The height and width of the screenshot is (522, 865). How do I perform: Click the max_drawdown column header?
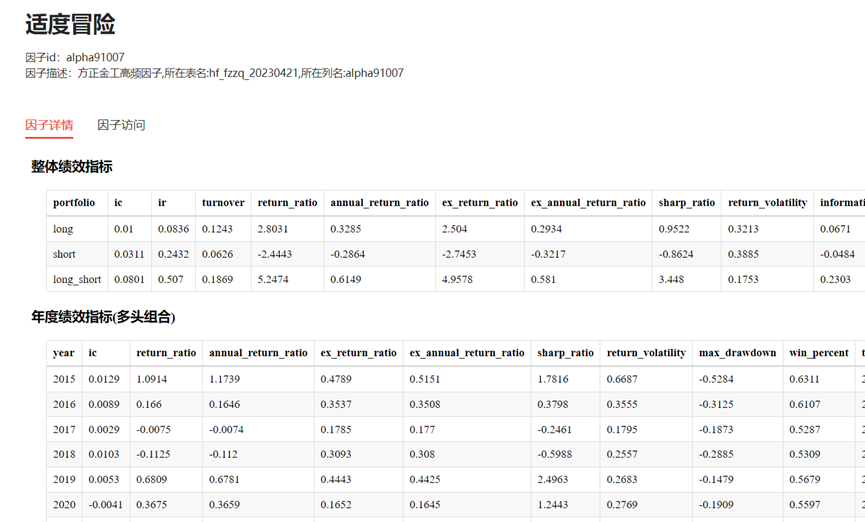pos(738,353)
